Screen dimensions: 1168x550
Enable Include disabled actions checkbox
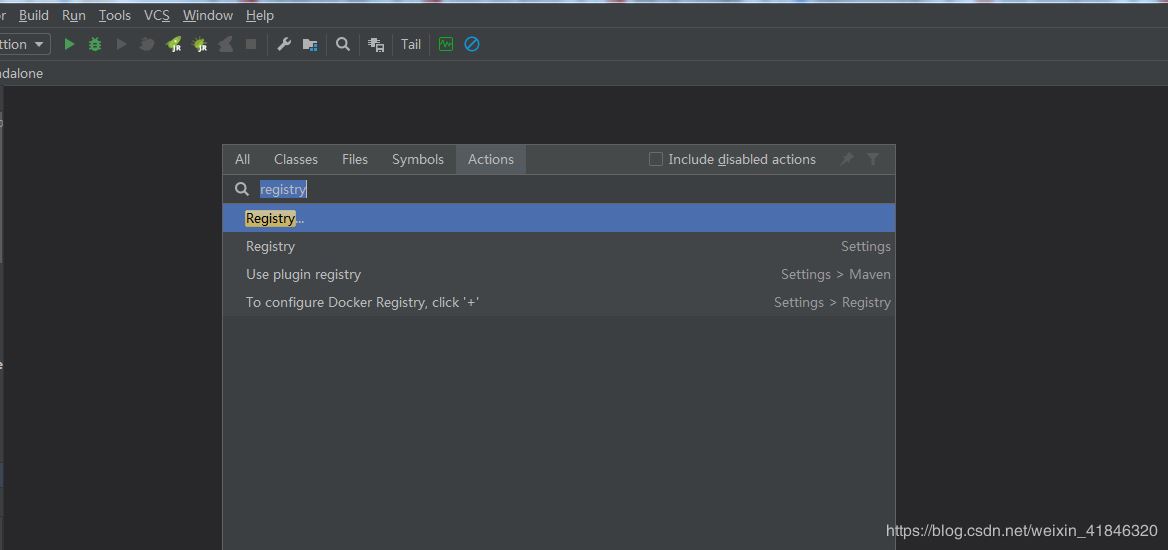(x=656, y=159)
